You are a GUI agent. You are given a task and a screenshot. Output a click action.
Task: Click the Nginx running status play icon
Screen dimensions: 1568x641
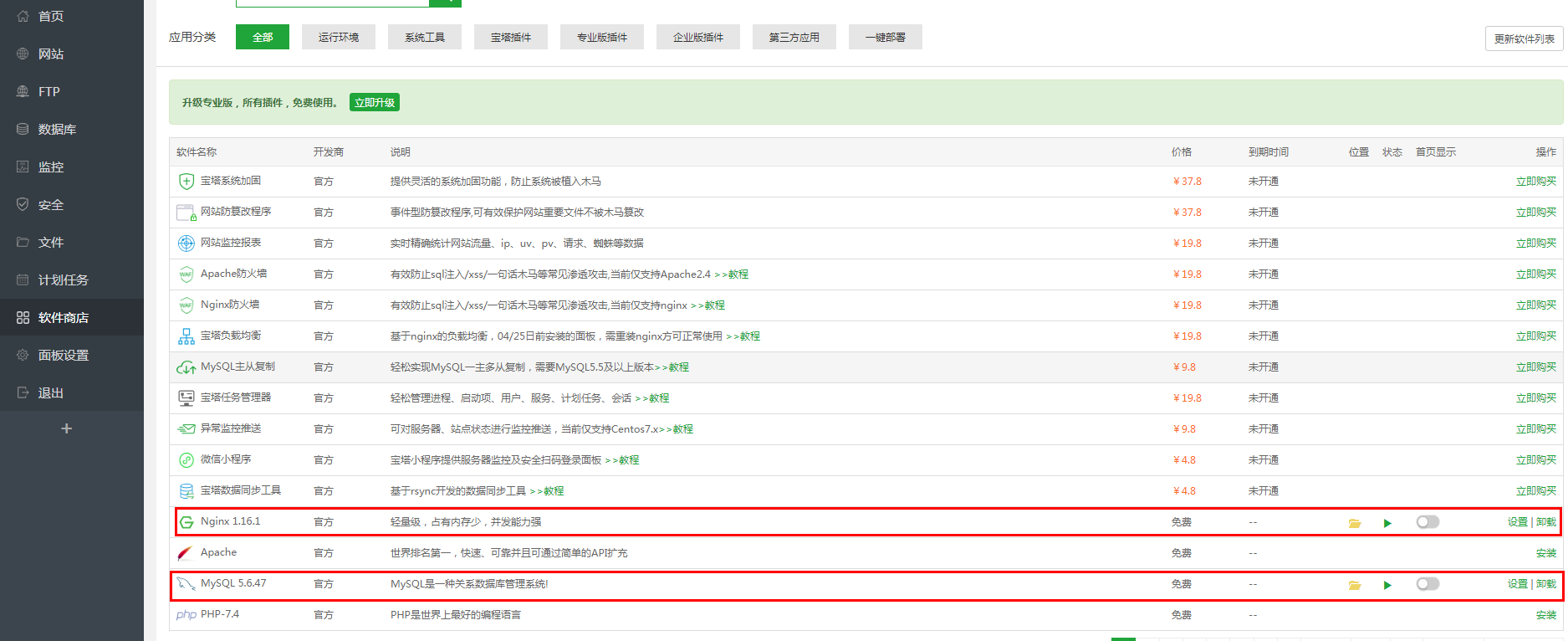(x=1387, y=523)
